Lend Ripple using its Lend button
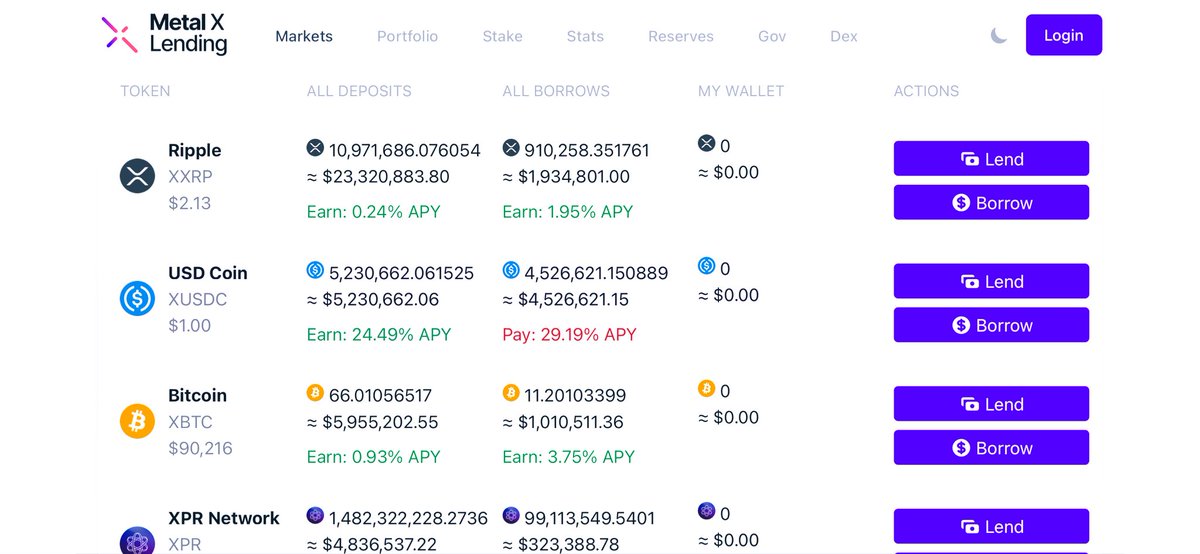1200x554 pixels. (x=991, y=159)
